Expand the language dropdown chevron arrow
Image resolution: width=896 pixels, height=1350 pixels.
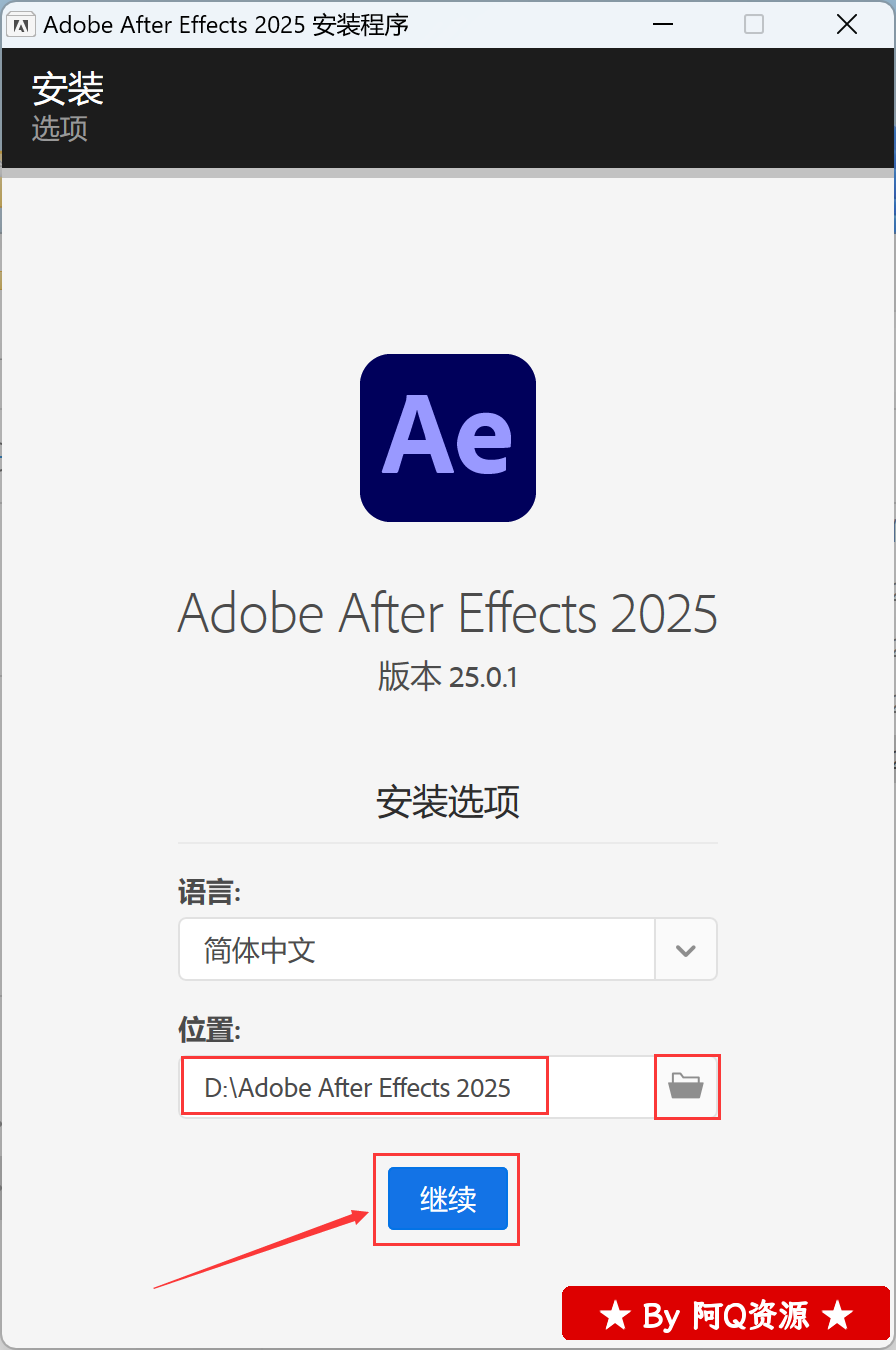coord(686,950)
